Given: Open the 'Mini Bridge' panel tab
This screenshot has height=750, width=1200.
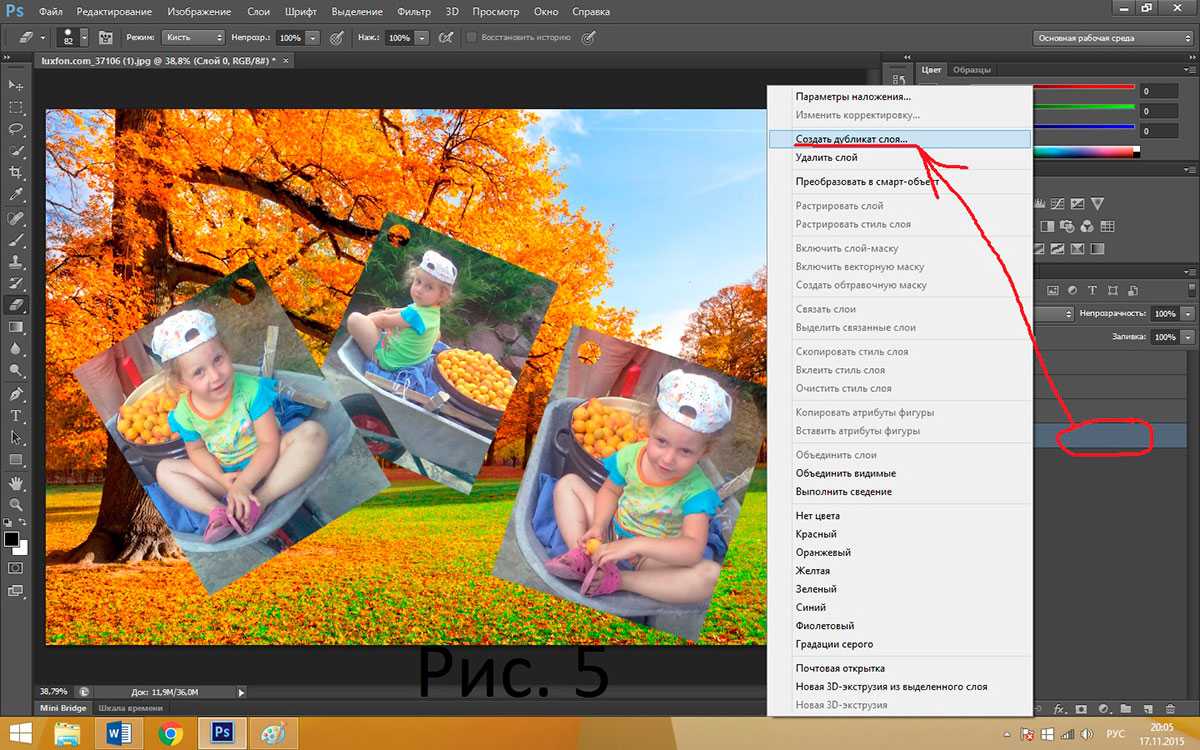Looking at the screenshot, I should click(x=62, y=708).
